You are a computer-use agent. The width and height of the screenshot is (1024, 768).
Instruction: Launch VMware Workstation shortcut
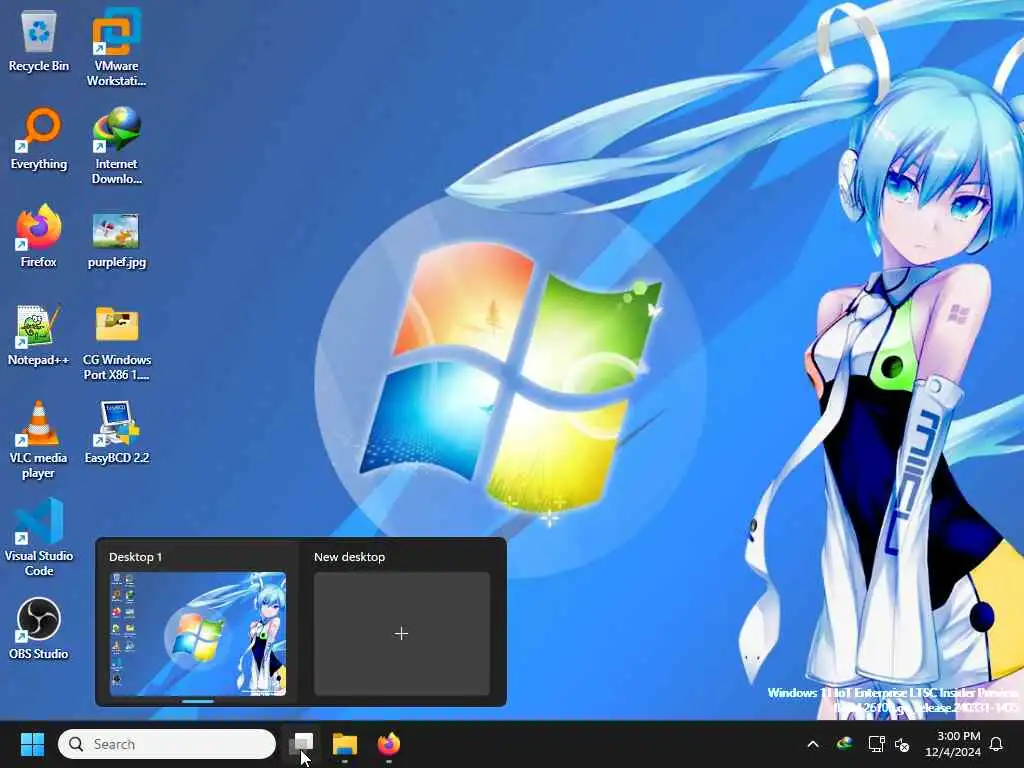tap(116, 47)
